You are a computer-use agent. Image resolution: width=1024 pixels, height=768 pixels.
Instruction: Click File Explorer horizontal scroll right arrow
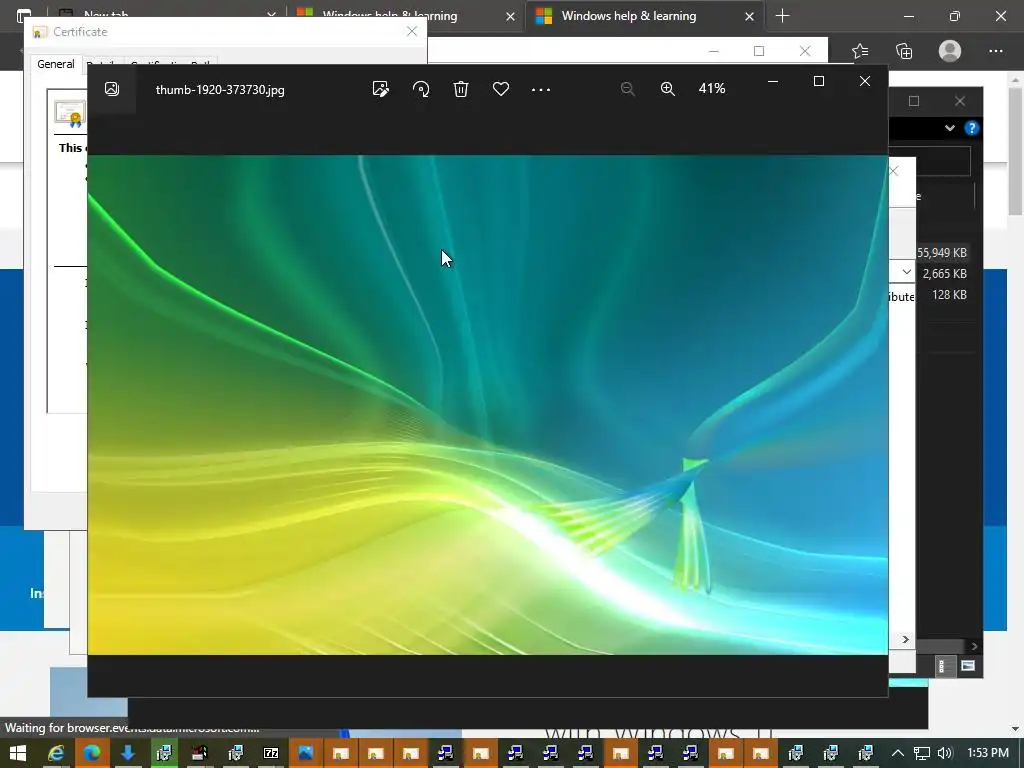(x=974, y=646)
